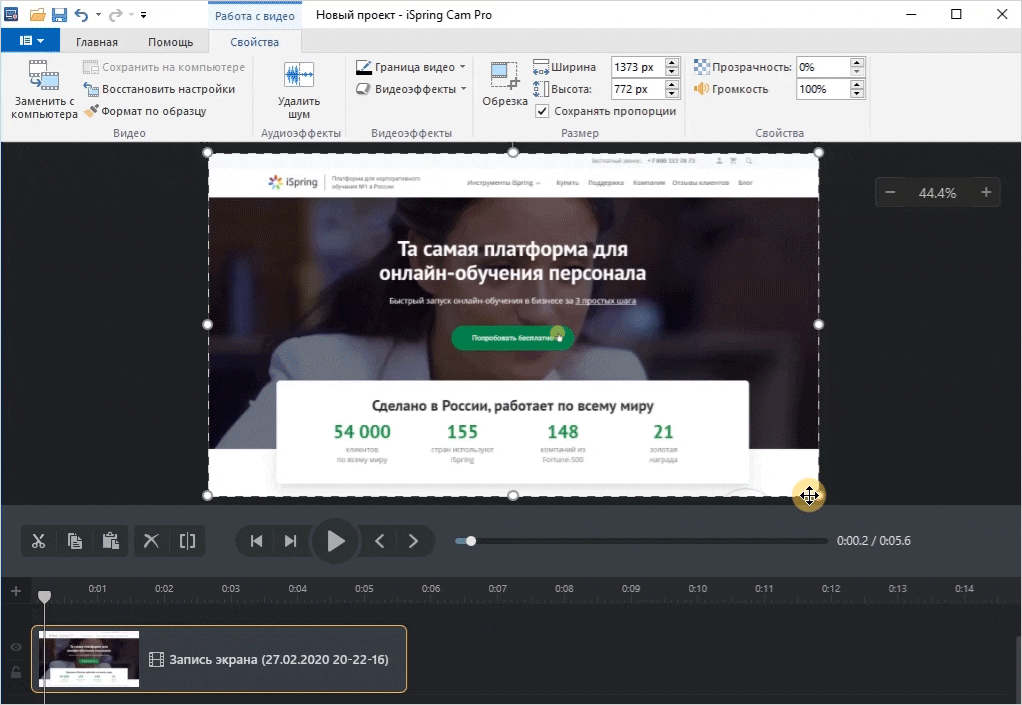Viewport: 1022px width, 705px height.
Task: Click the bottom center resize handle
Action: (513, 496)
